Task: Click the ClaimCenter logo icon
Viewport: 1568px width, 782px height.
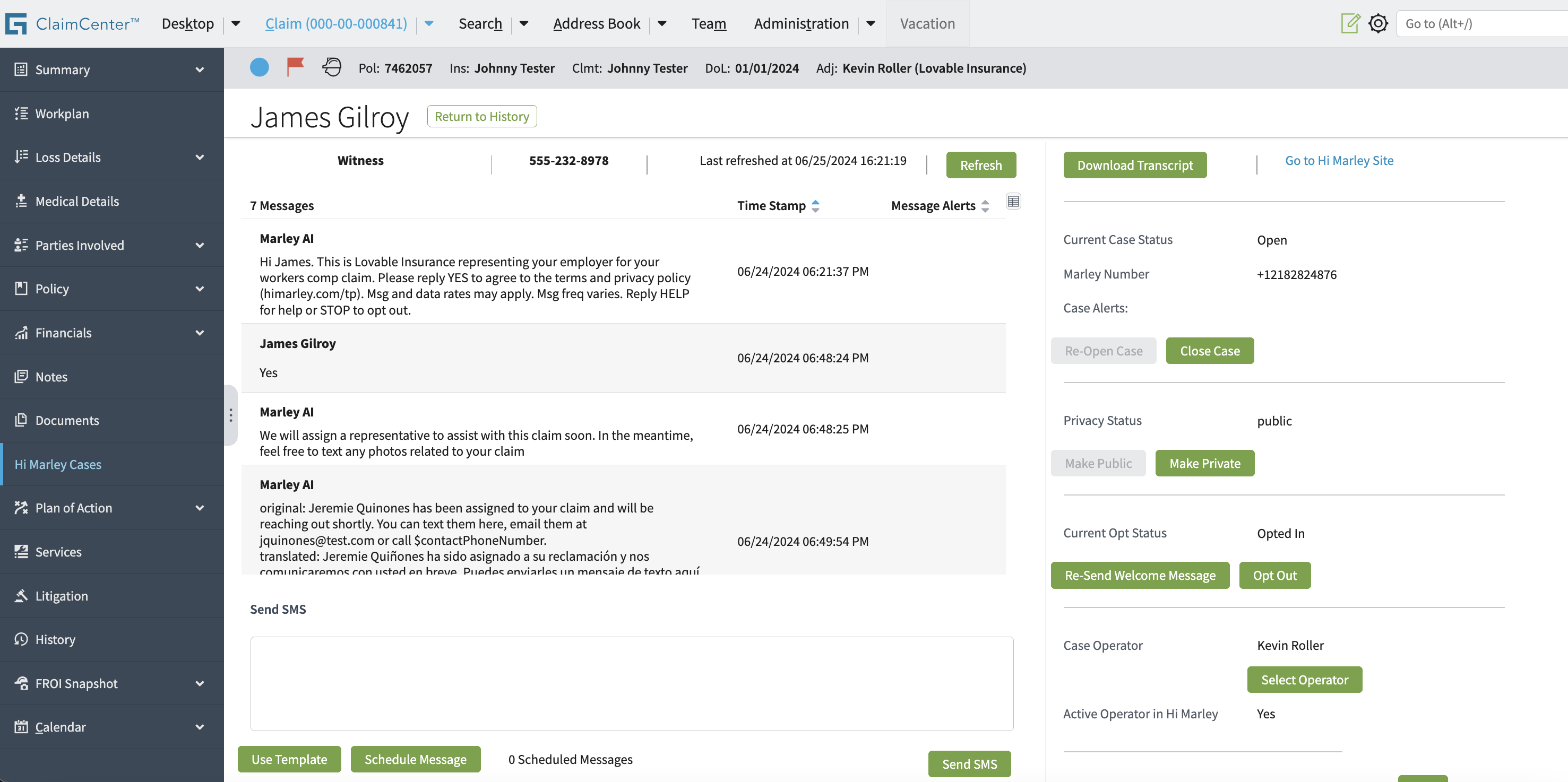Action: (16, 24)
